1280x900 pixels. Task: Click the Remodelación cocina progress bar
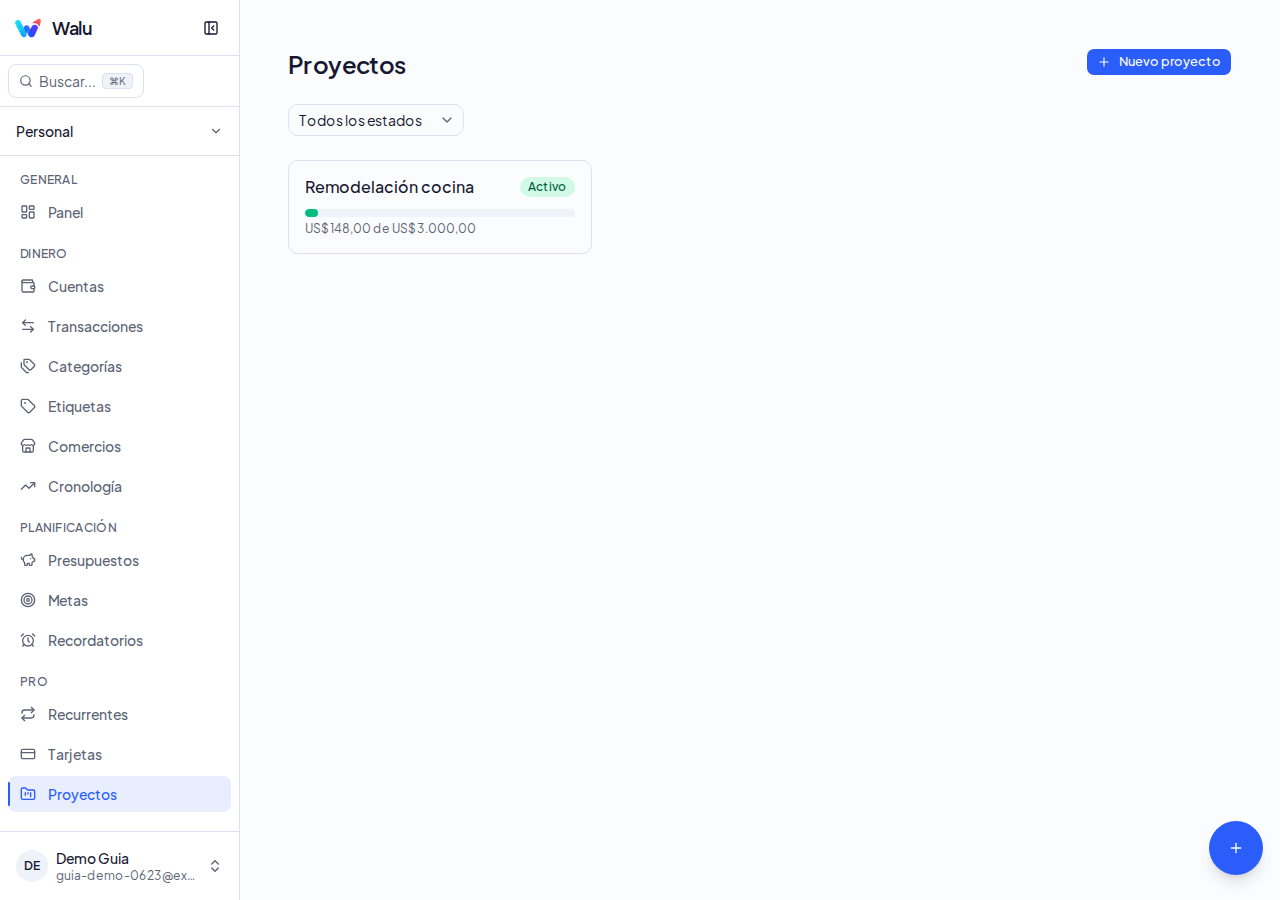pos(440,213)
